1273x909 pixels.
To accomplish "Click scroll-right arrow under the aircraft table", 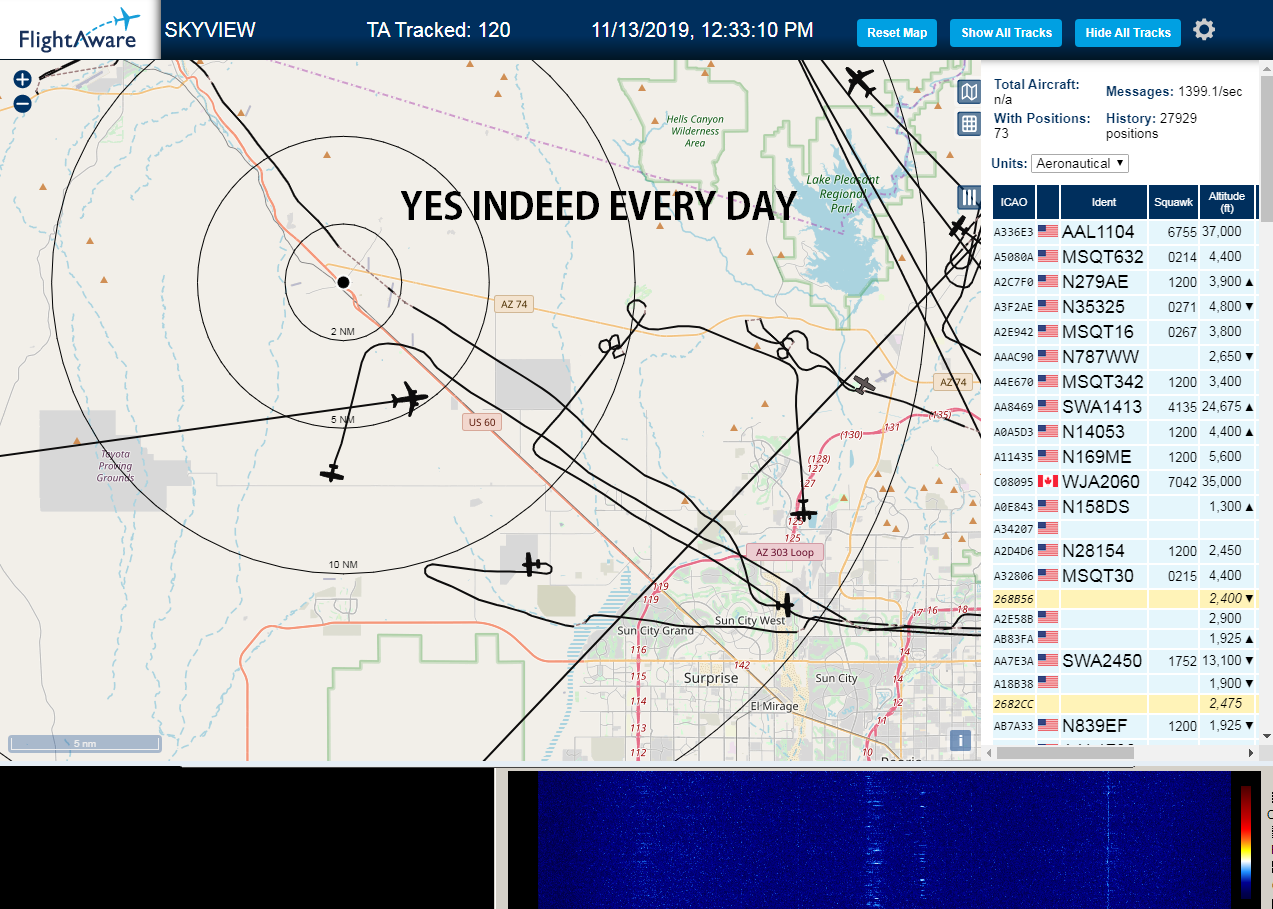I will pyautogui.click(x=1250, y=752).
